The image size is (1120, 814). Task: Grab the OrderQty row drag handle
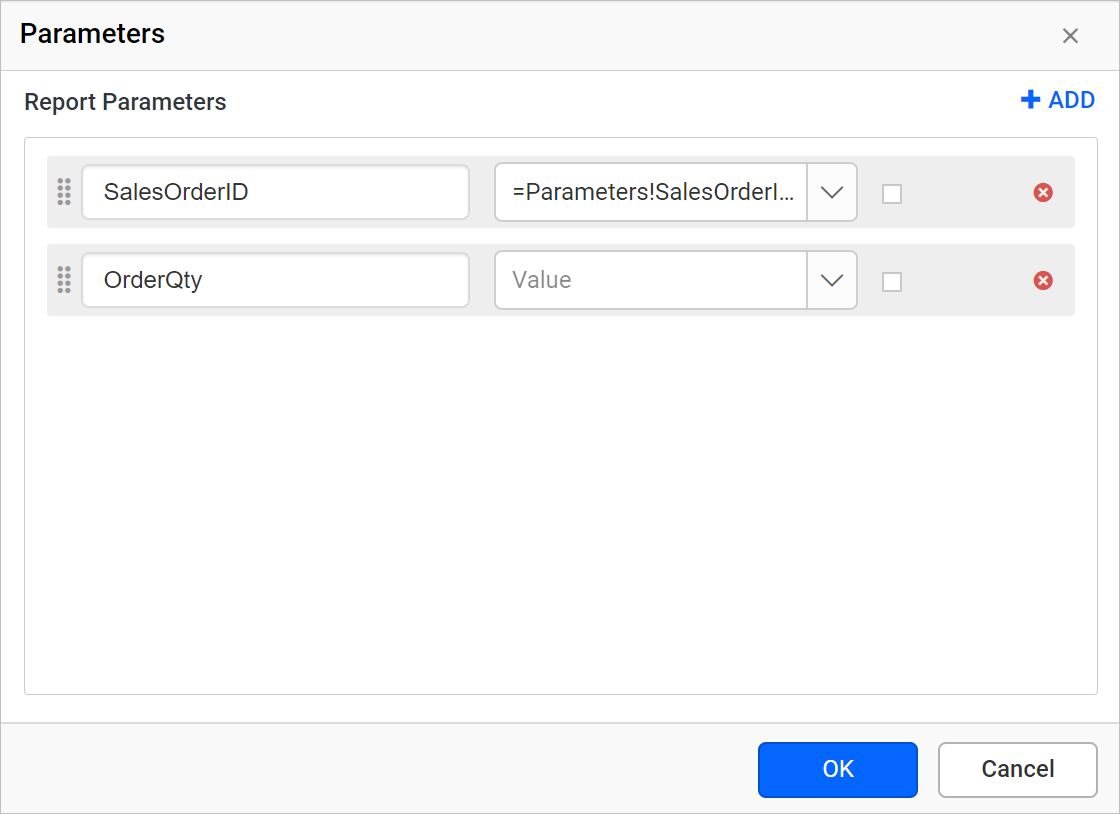tap(64, 280)
